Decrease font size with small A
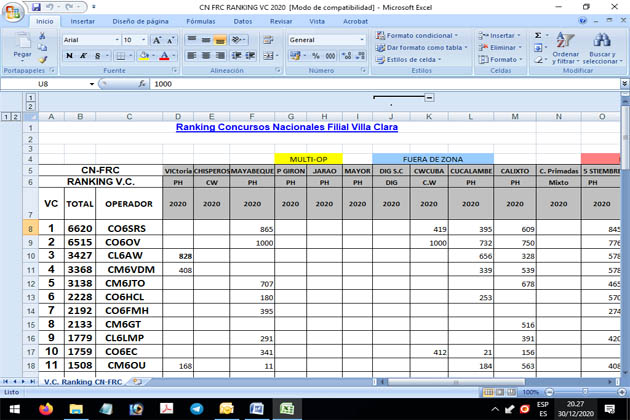The width and height of the screenshot is (630, 420). pos(170,40)
